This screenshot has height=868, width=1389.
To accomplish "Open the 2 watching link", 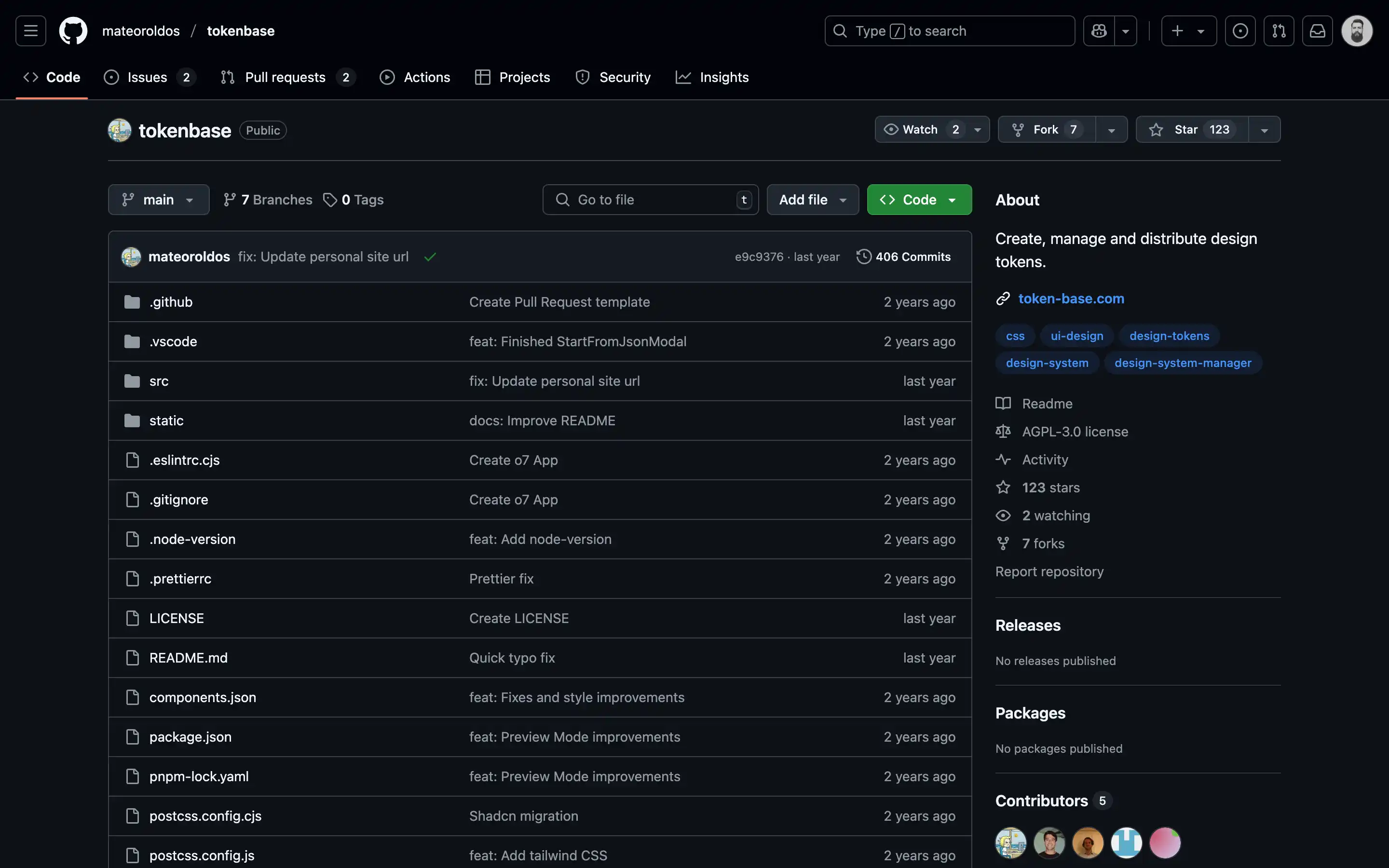I will click(x=1043, y=515).
